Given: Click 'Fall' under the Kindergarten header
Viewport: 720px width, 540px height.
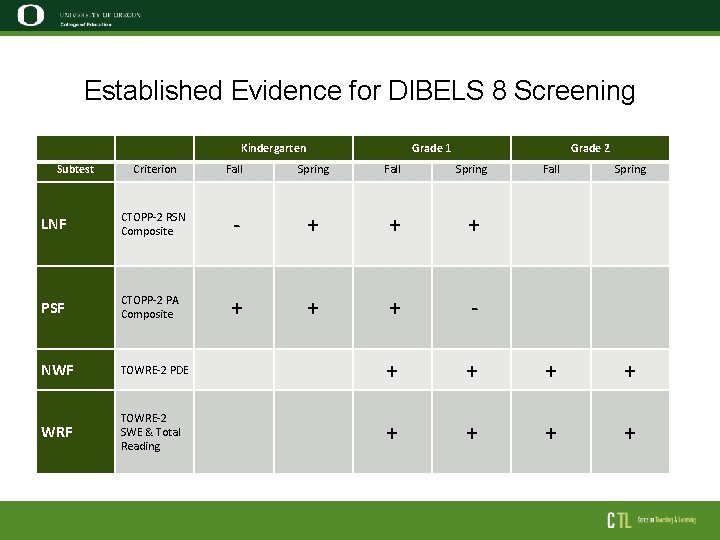Looking at the screenshot, I should pos(234,169).
